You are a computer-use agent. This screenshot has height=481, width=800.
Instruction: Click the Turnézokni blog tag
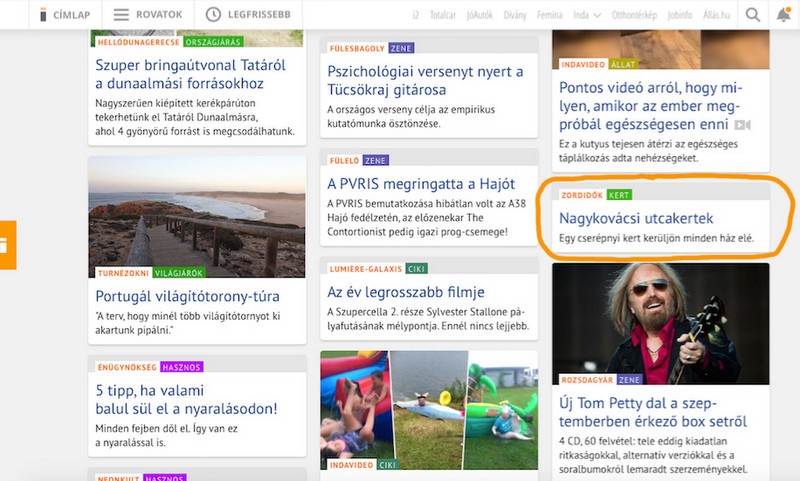pos(123,273)
